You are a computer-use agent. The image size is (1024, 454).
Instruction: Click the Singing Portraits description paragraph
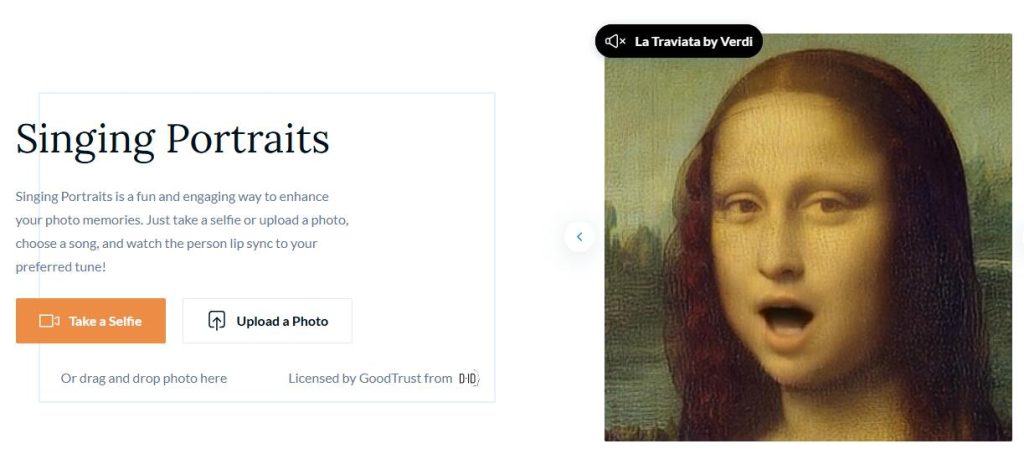click(x=181, y=231)
